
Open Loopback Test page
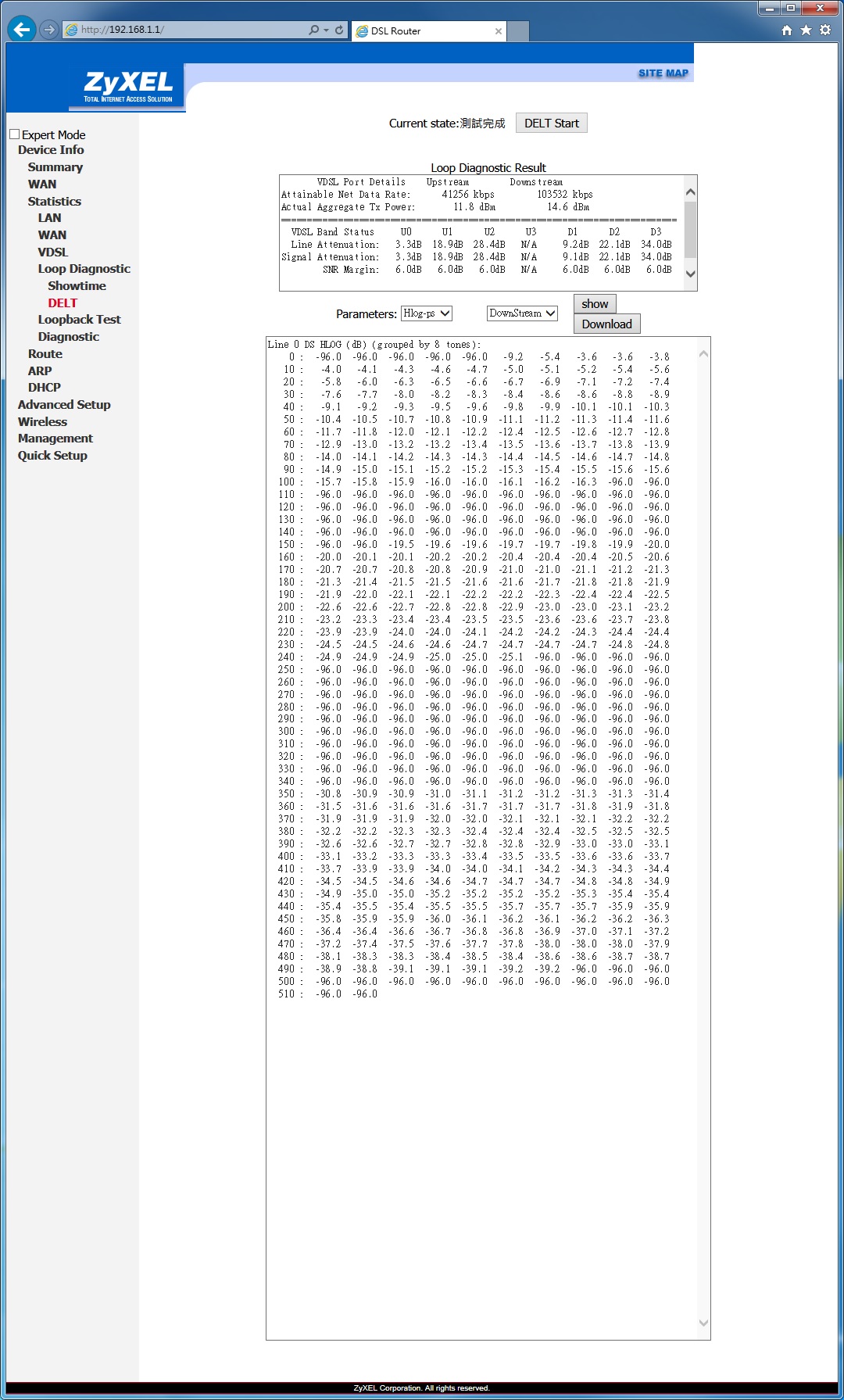coord(80,320)
